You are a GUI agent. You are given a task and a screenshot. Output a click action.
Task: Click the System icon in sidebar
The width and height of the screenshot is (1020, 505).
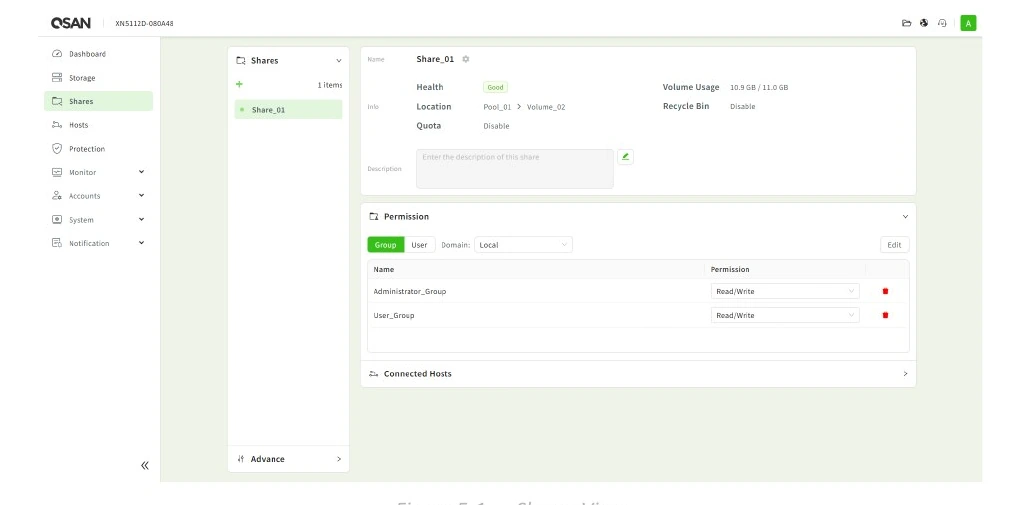click(x=57, y=219)
